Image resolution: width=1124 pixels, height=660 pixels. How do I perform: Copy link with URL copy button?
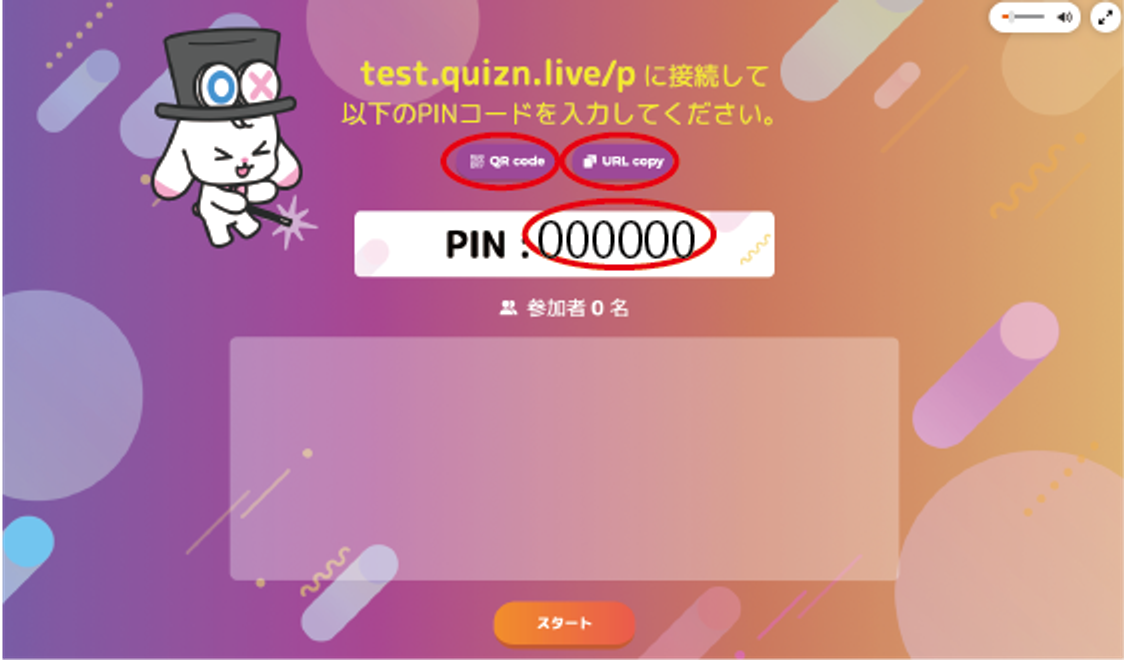click(623, 161)
